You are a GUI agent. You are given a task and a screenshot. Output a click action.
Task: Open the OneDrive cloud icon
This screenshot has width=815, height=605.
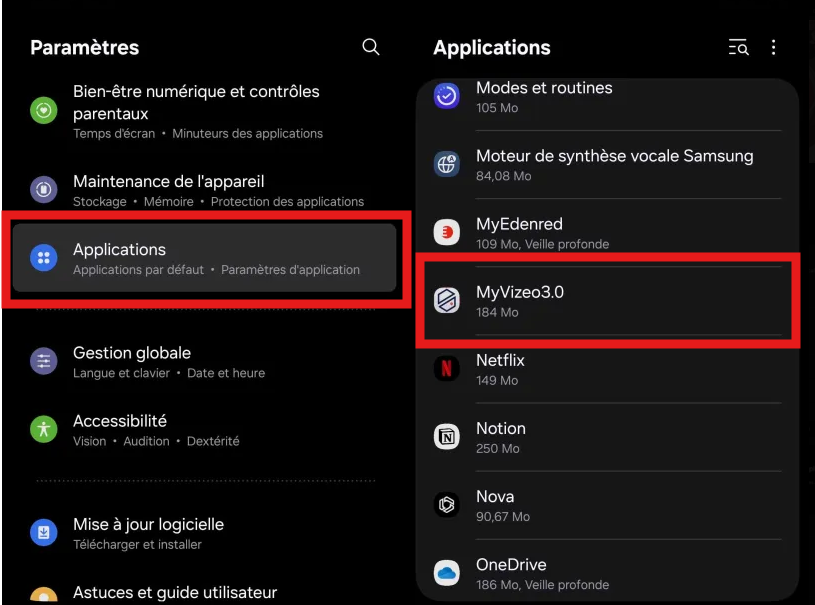pyautogui.click(x=447, y=573)
